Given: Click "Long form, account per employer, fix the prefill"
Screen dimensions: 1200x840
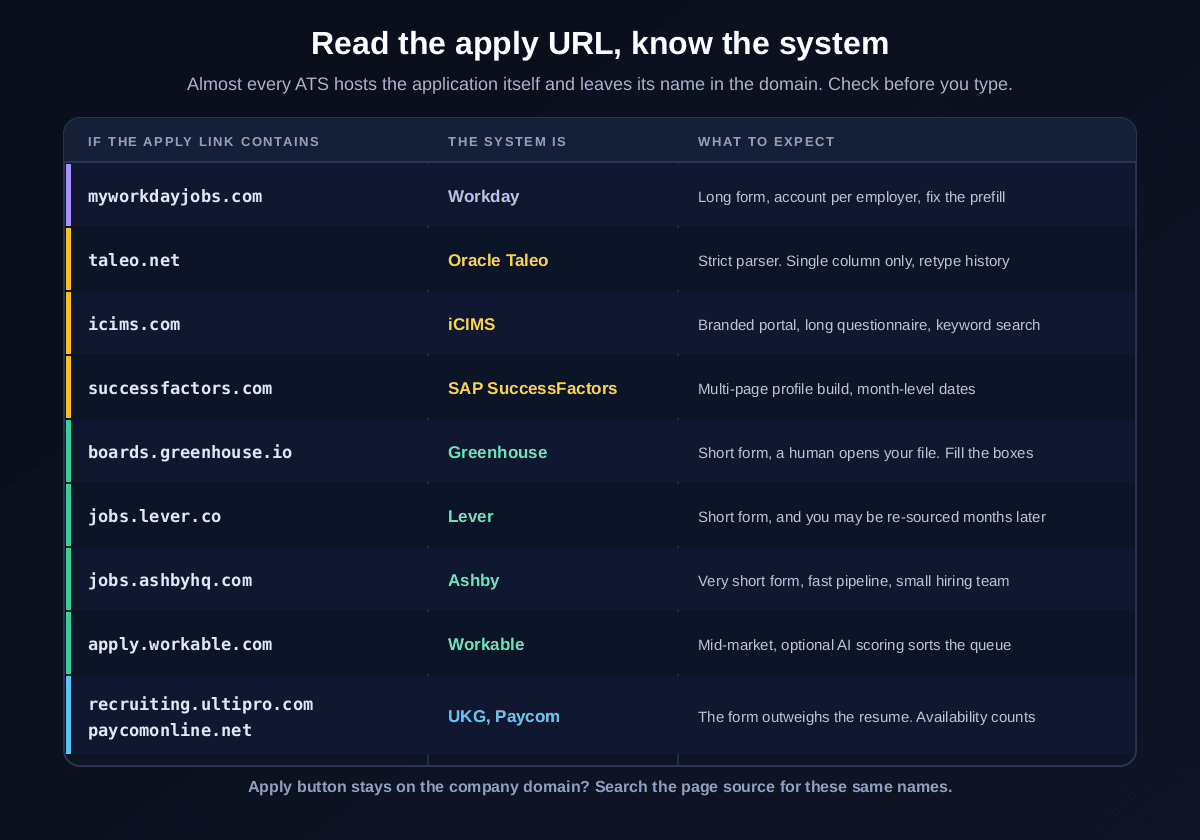Looking at the screenshot, I should [x=851, y=197].
